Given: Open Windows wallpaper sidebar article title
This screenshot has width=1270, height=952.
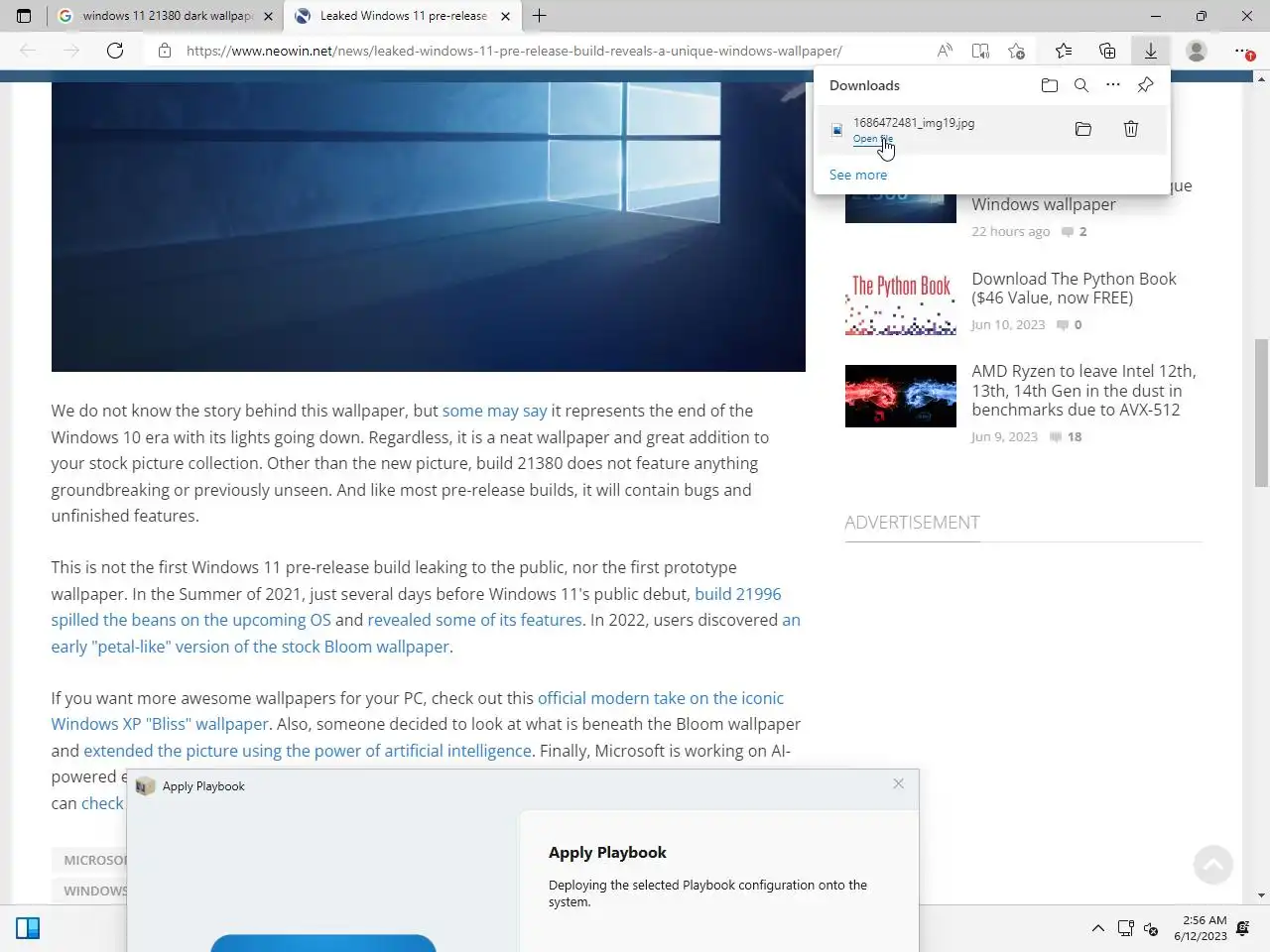Looking at the screenshot, I should (x=1044, y=204).
